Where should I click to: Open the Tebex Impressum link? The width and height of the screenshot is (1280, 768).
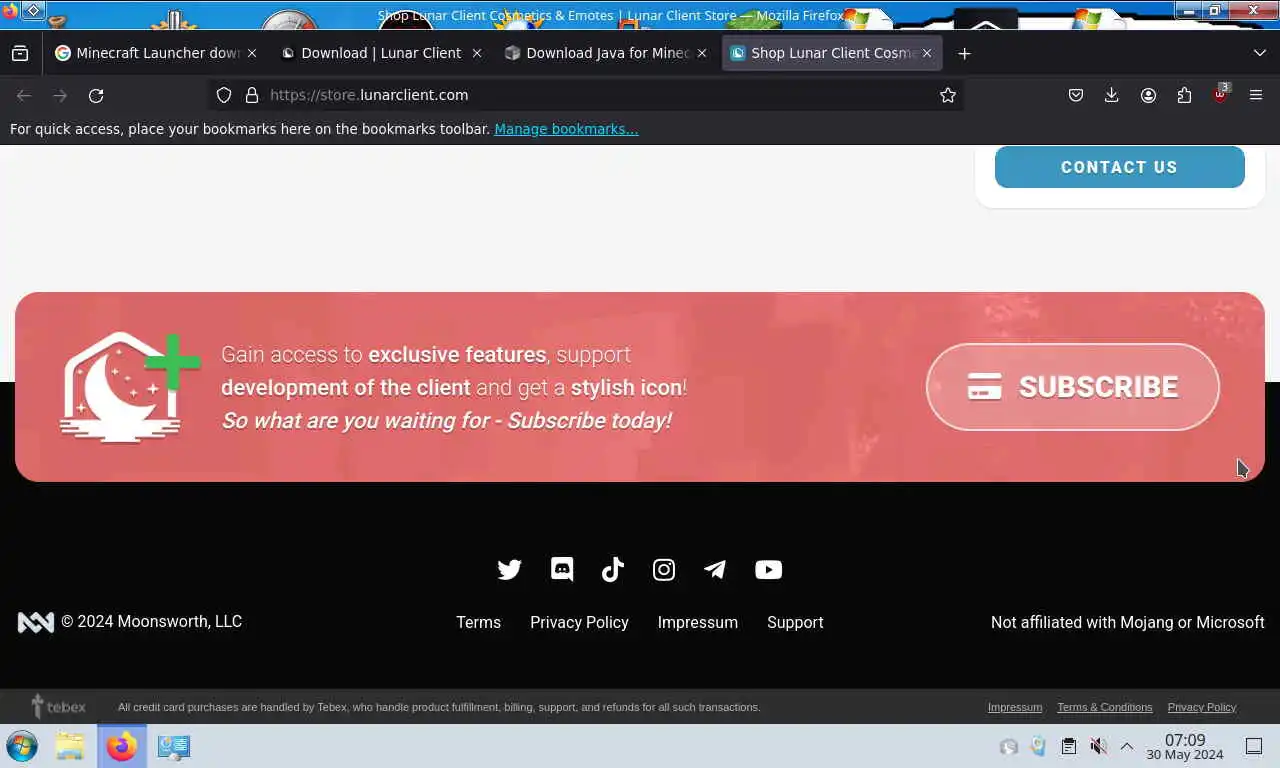tap(1015, 707)
